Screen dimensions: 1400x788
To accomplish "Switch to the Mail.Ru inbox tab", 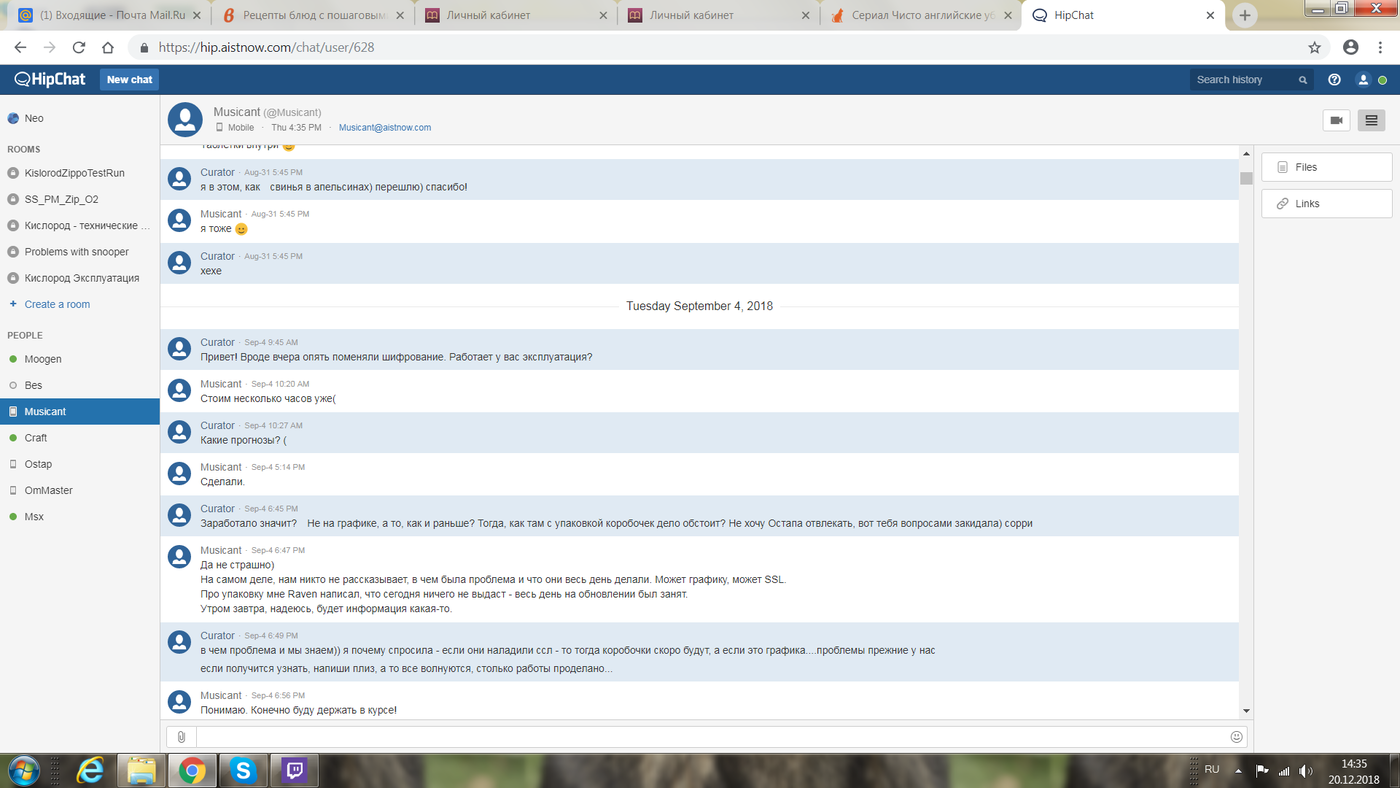I will 110,15.
